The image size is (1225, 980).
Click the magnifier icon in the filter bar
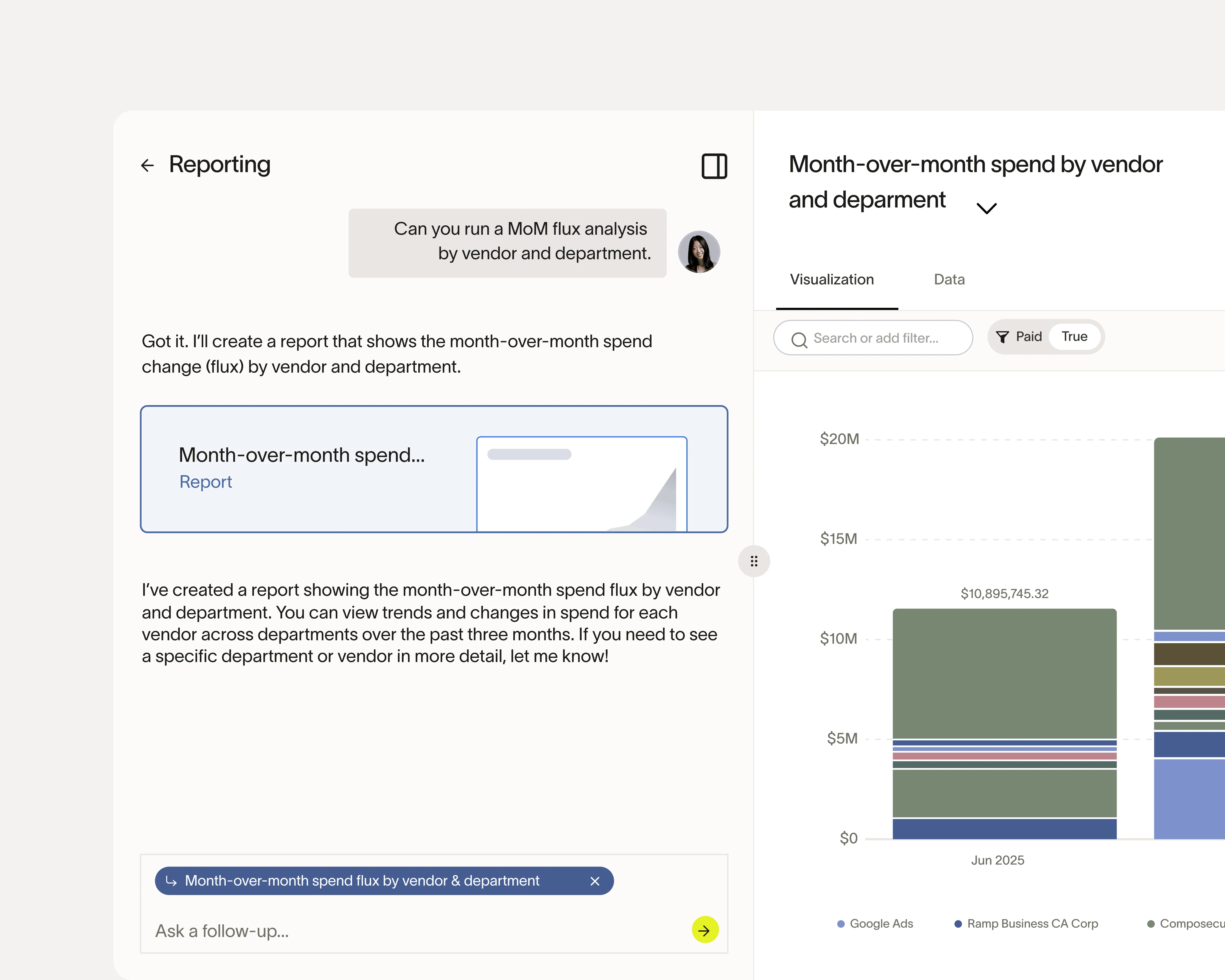pos(799,338)
